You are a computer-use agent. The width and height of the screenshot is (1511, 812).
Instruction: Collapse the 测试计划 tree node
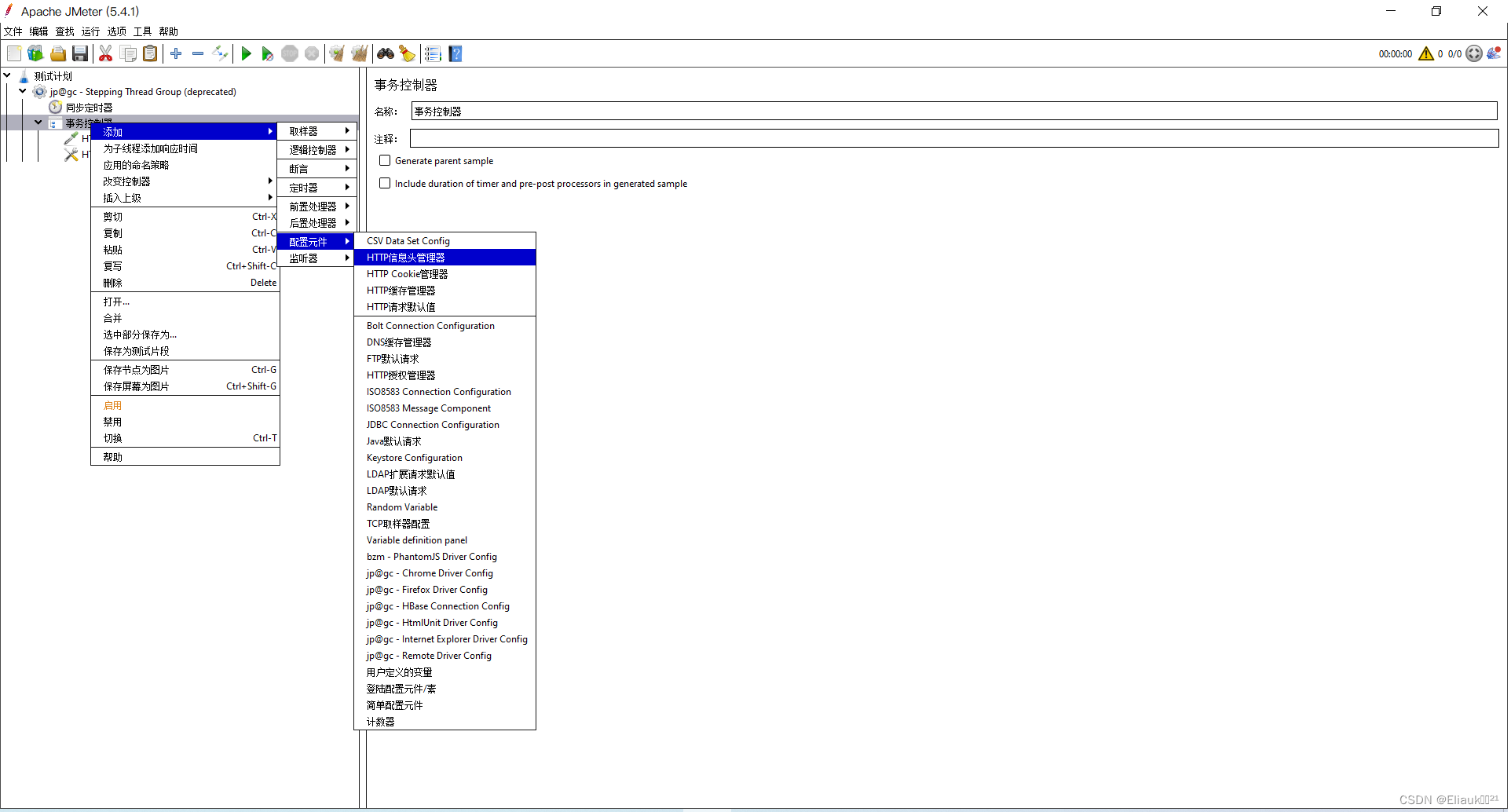pyautogui.click(x=7, y=75)
